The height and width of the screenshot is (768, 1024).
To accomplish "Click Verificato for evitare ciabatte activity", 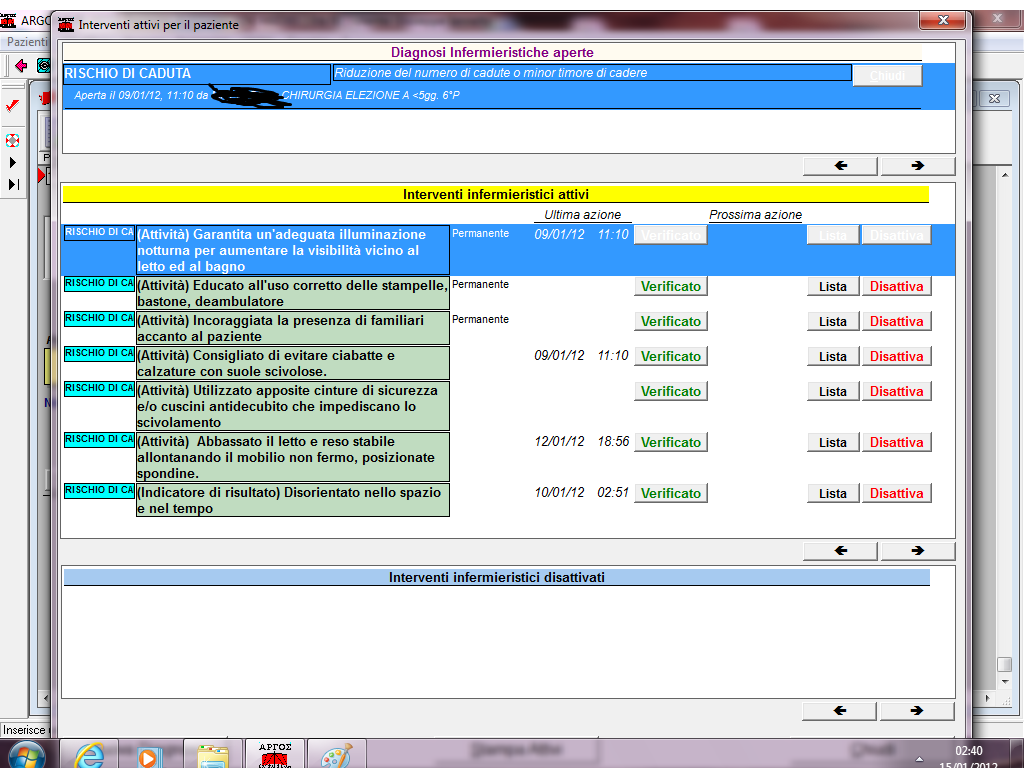I will pos(671,356).
